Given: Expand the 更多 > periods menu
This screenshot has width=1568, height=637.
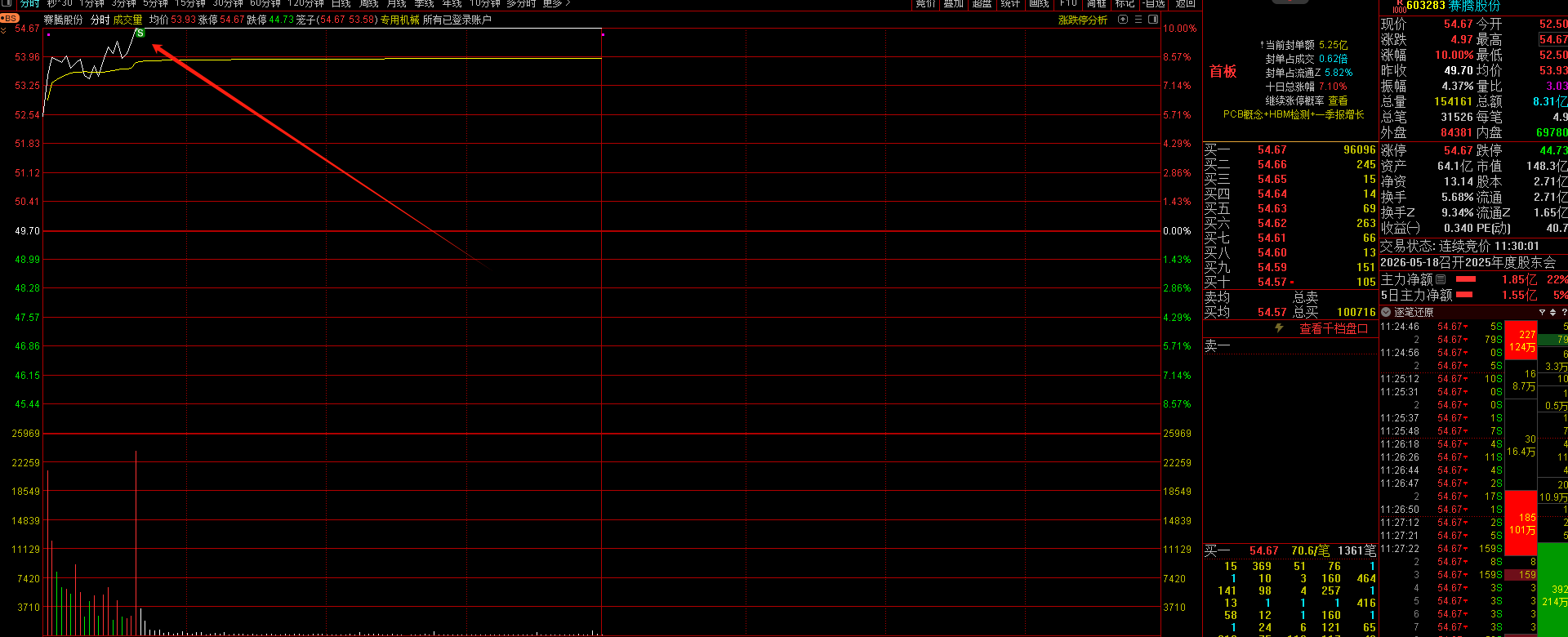Looking at the screenshot, I should tap(555, 4).
